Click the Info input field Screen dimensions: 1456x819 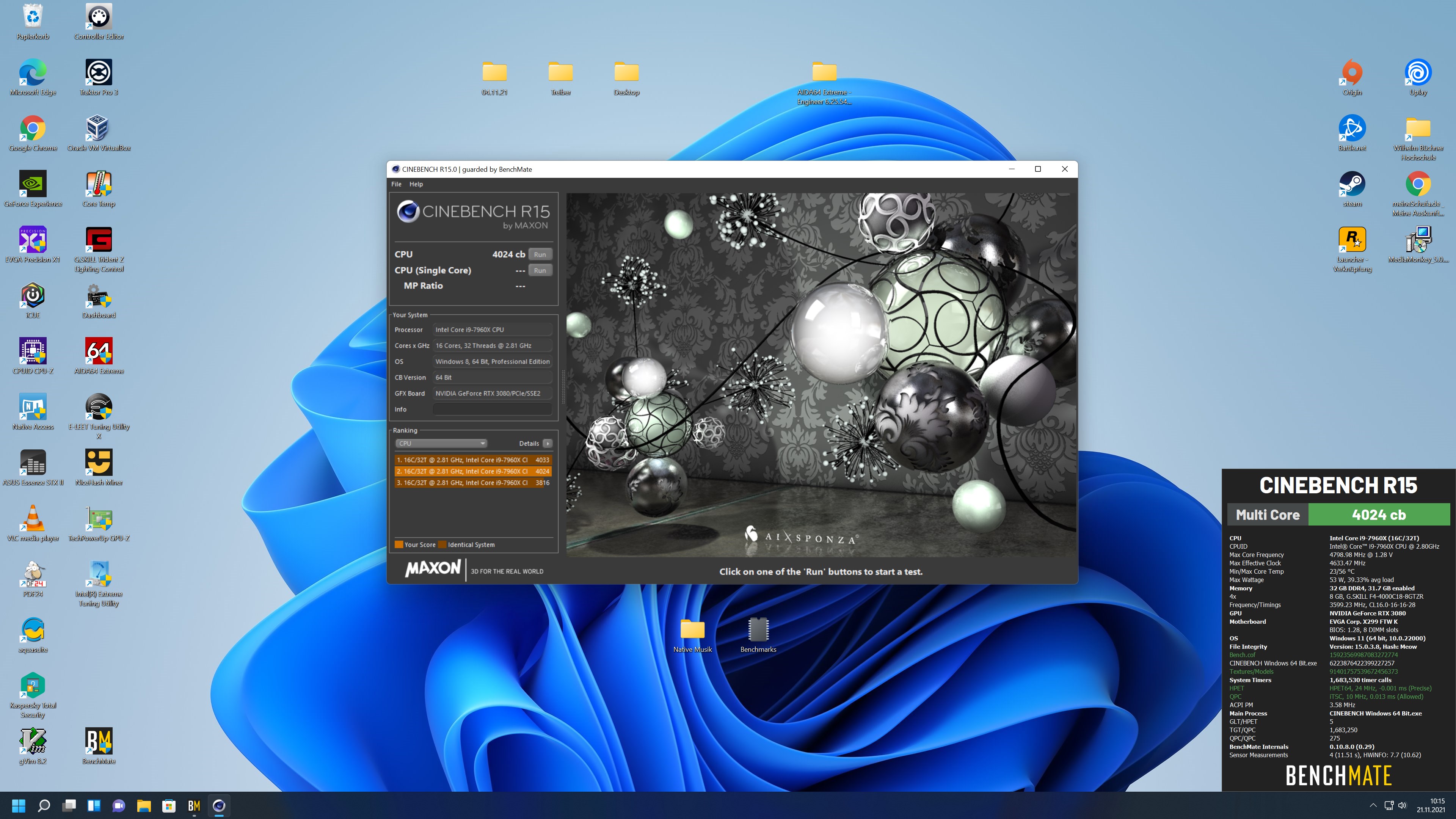tap(492, 409)
